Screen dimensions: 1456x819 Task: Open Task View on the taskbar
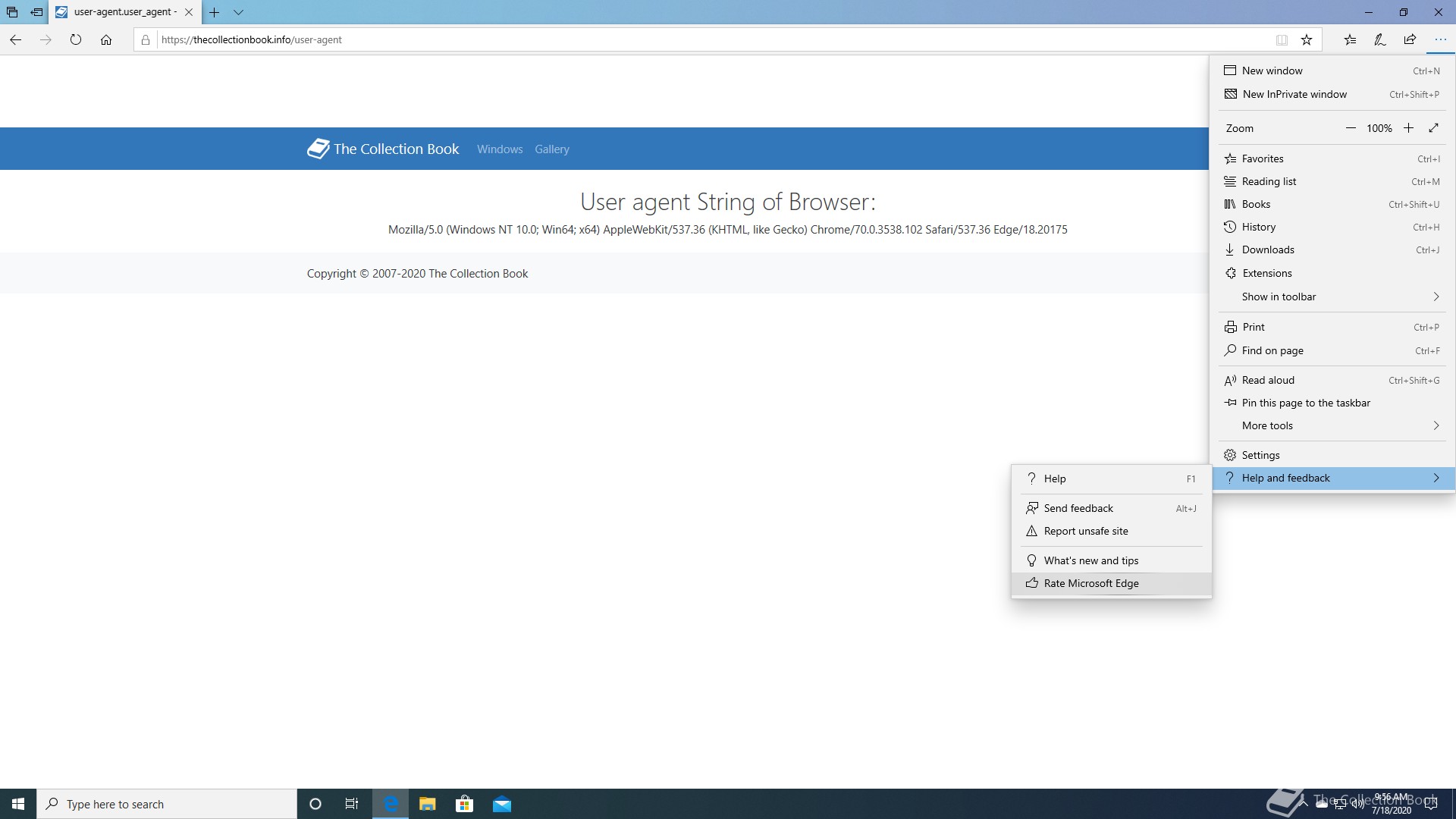(x=352, y=804)
